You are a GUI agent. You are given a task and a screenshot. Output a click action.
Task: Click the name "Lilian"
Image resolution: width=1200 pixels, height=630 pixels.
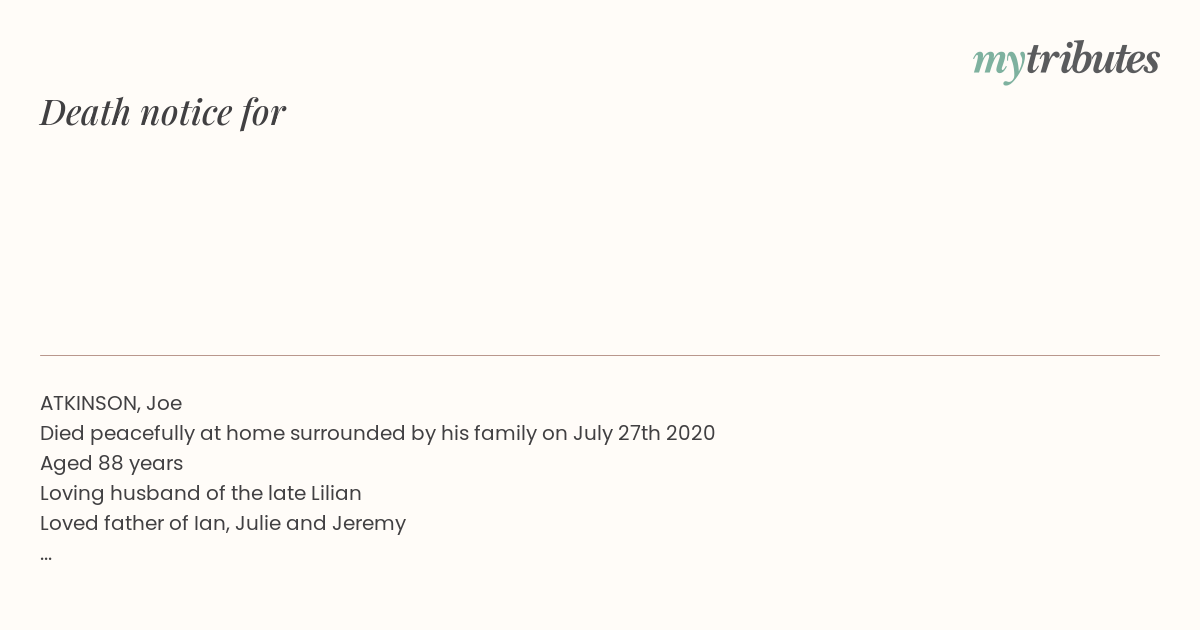point(336,493)
